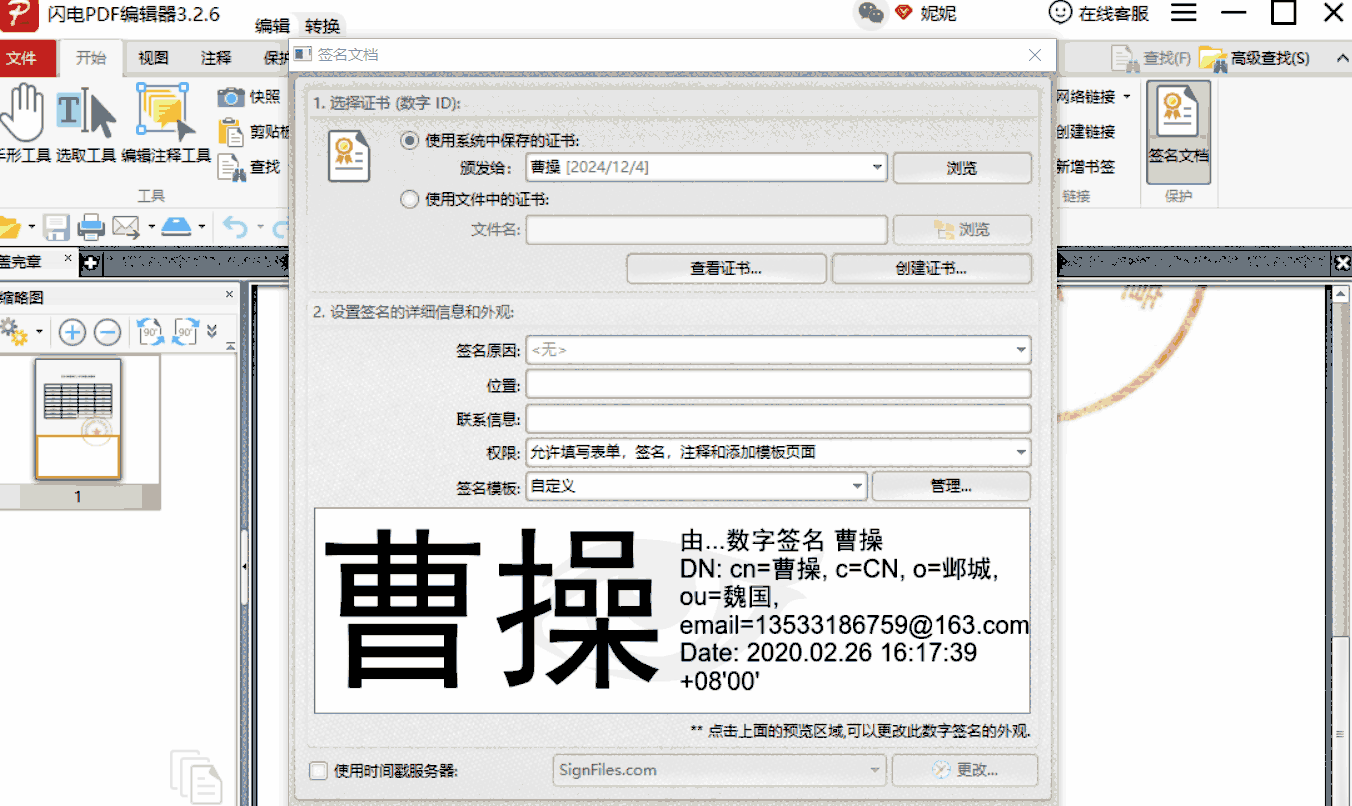
Task: Select the Hand tool (手形工具)
Action: (22, 123)
